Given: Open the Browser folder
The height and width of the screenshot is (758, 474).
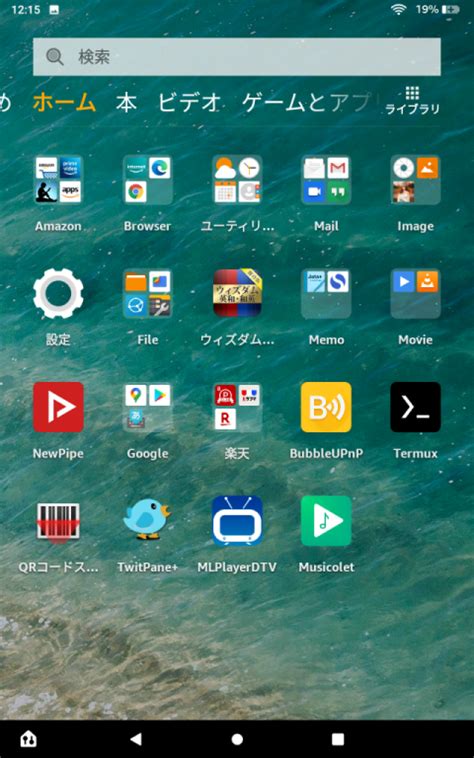Looking at the screenshot, I should coord(147,180).
